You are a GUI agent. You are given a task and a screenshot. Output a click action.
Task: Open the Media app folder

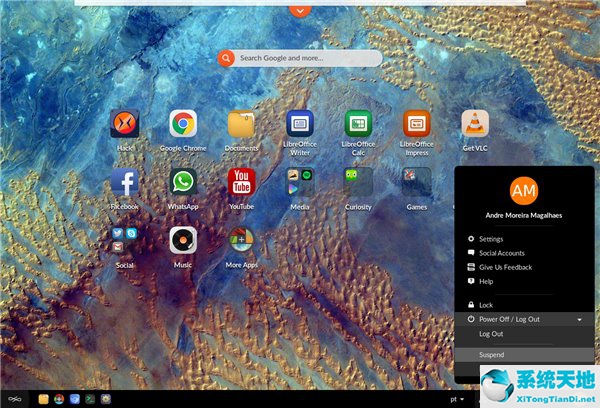pyautogui.click(x=300, y=182)
